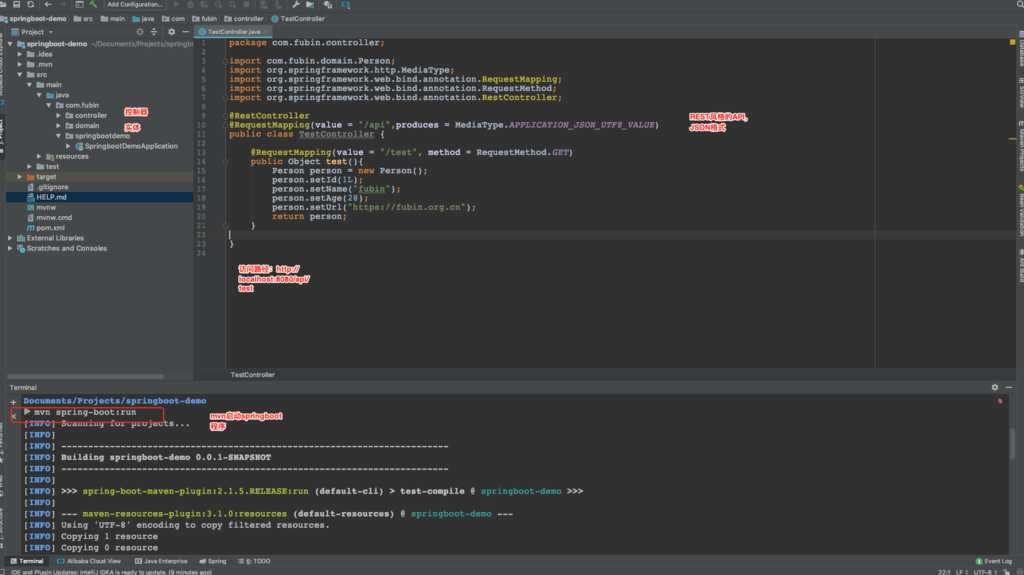Screen dimensions: 1024x575
Task: Hide the Terminal panel with the minus icon
Action: (1009, 387)
